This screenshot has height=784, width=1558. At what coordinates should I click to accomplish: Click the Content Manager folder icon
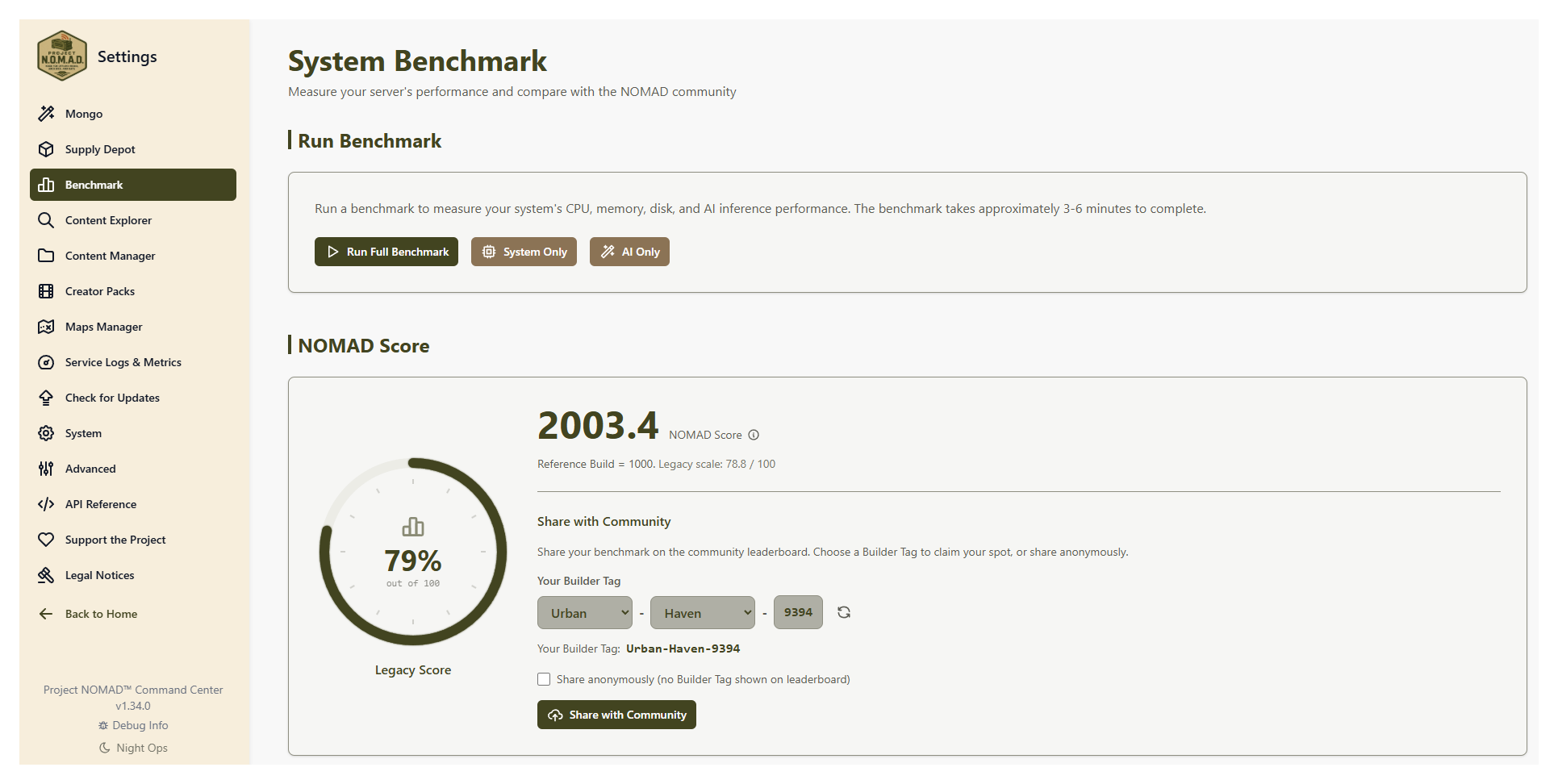46,256
